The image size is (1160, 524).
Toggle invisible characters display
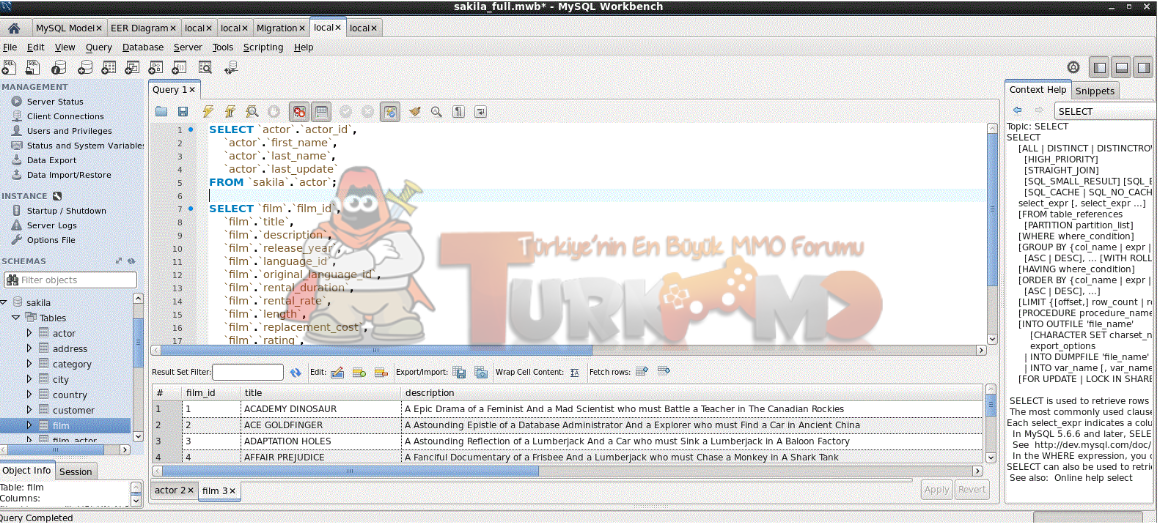(459, 112)
